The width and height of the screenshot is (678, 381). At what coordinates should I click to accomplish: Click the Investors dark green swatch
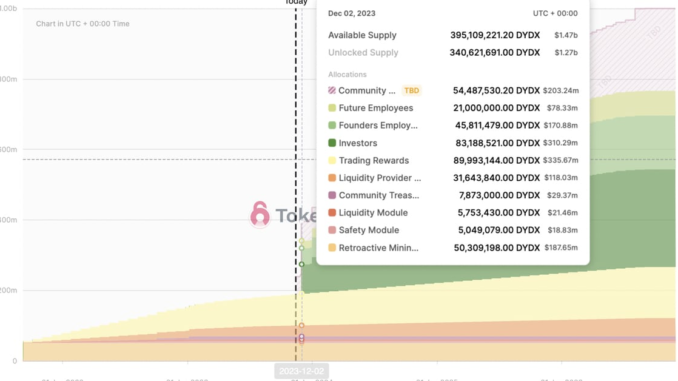(x=332, y=143)
